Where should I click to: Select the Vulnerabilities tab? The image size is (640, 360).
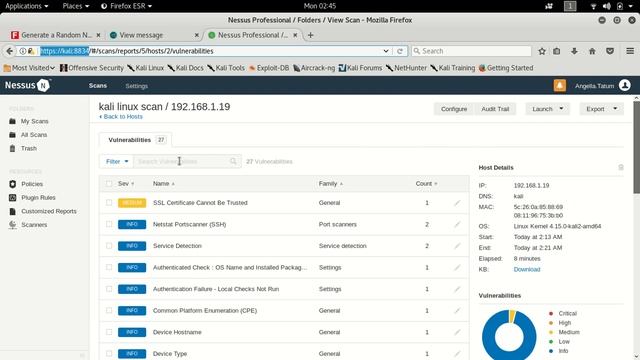pos(136,140)
